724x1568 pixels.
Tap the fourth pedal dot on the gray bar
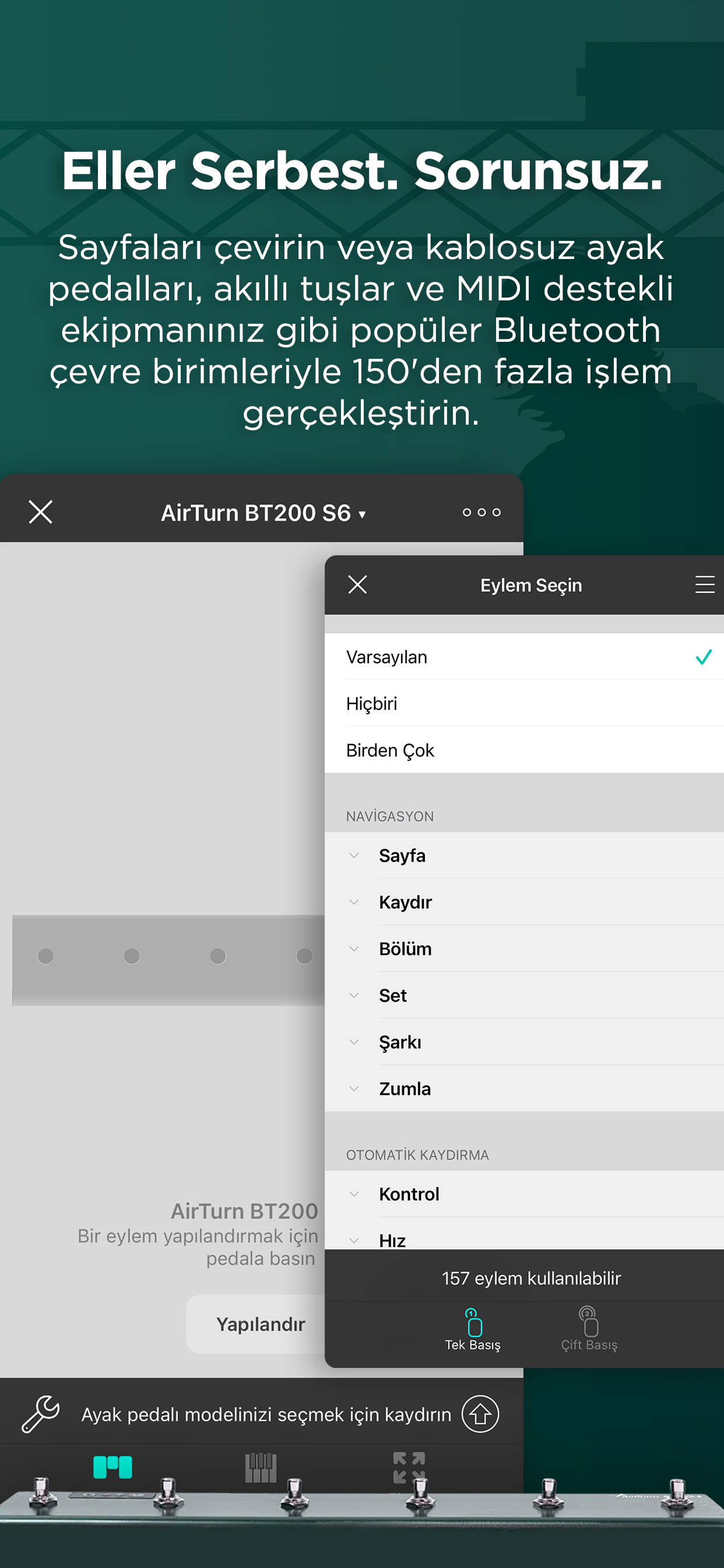304,956
